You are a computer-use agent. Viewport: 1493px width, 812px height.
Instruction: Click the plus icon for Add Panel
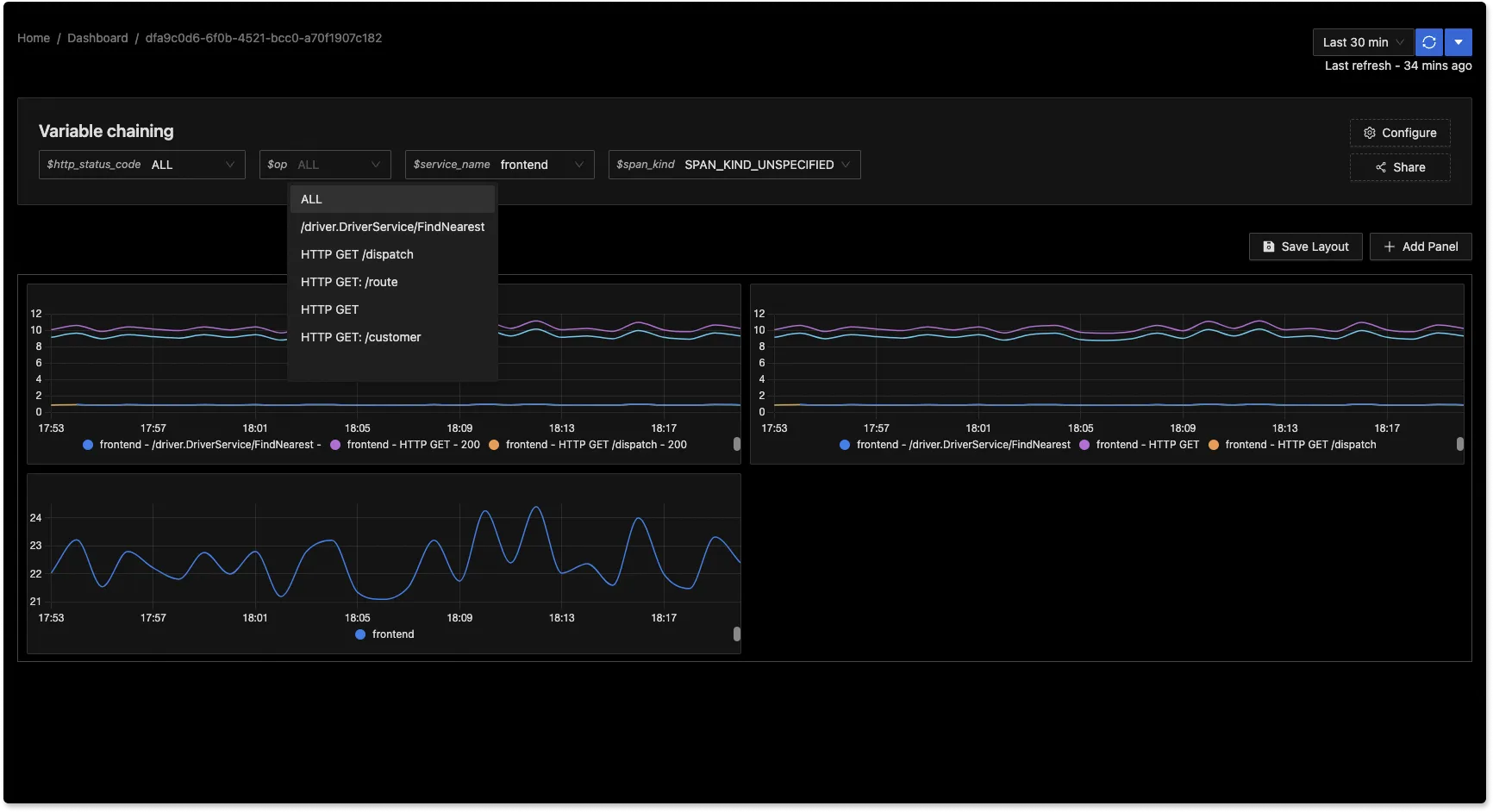click(x=1389, y=247)
